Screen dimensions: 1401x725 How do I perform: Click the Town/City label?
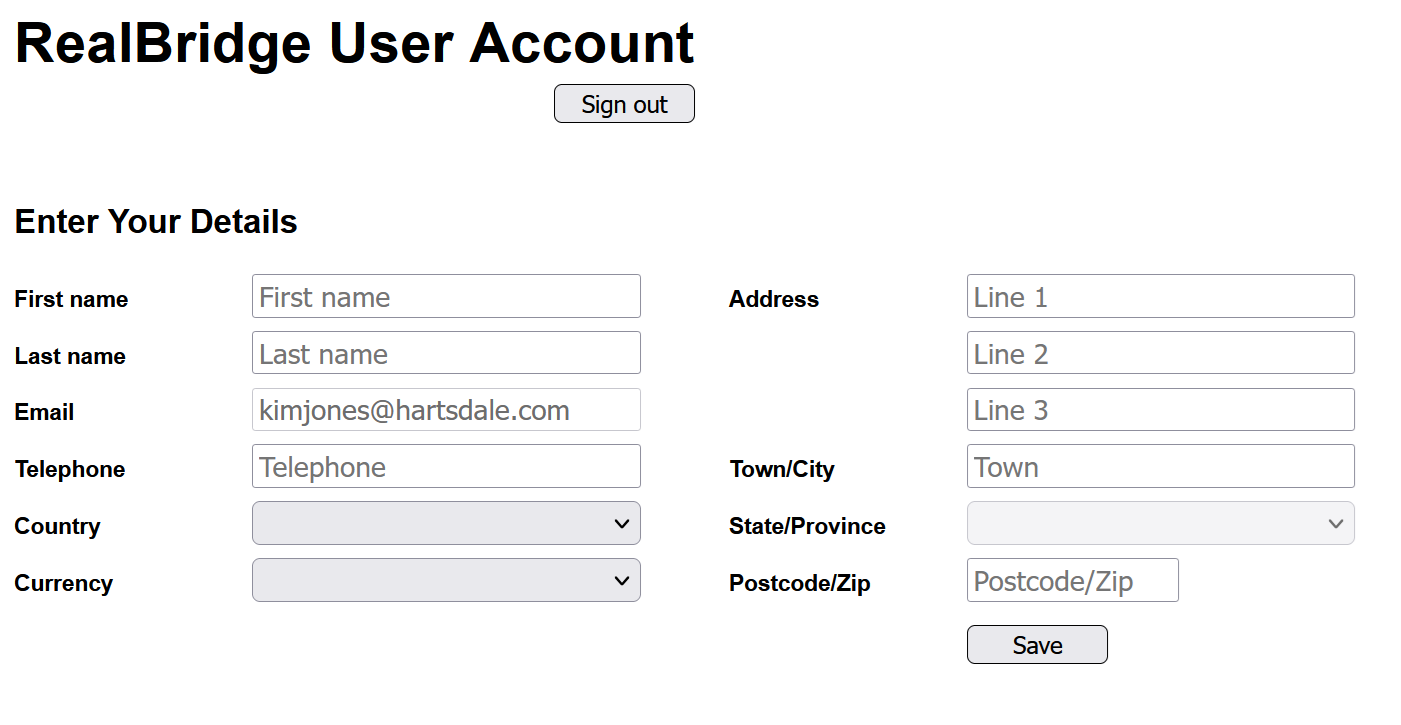(x=781, y=469)
